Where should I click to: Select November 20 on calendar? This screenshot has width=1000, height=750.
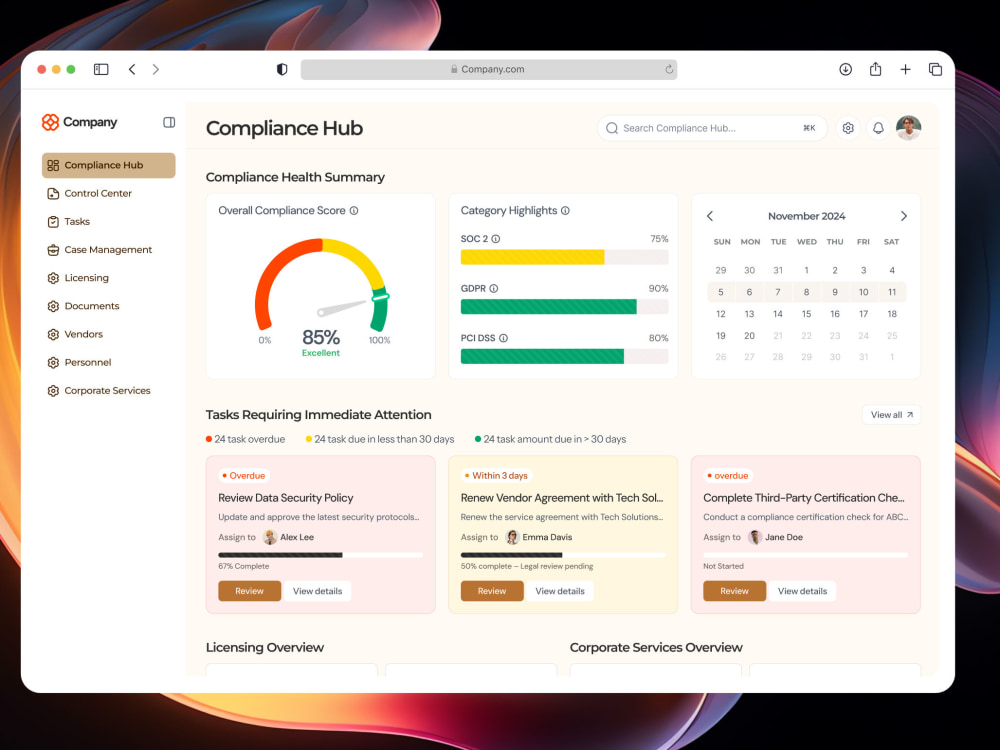(749, 335)
